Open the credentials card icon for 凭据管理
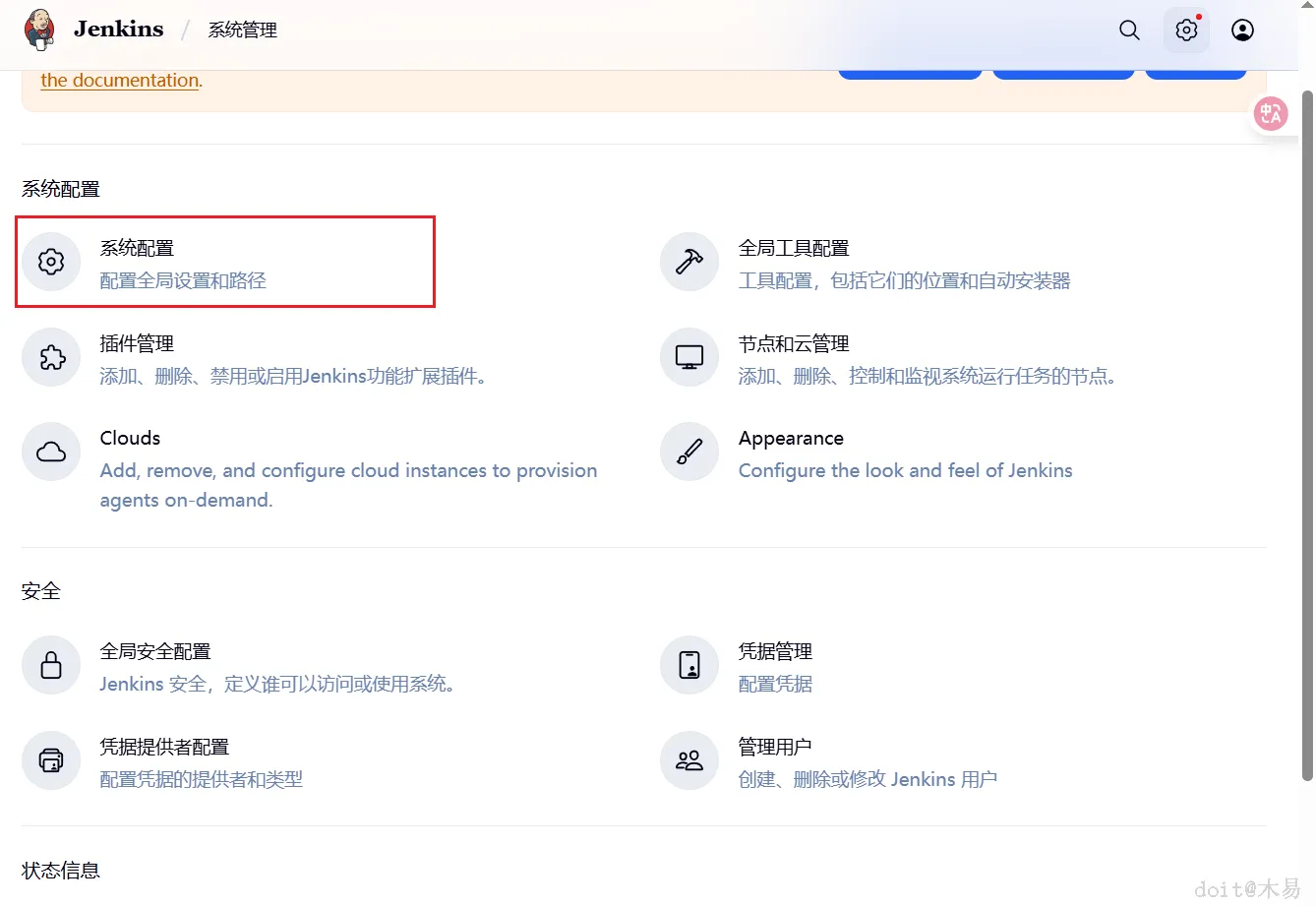 [x=688, y=665]
